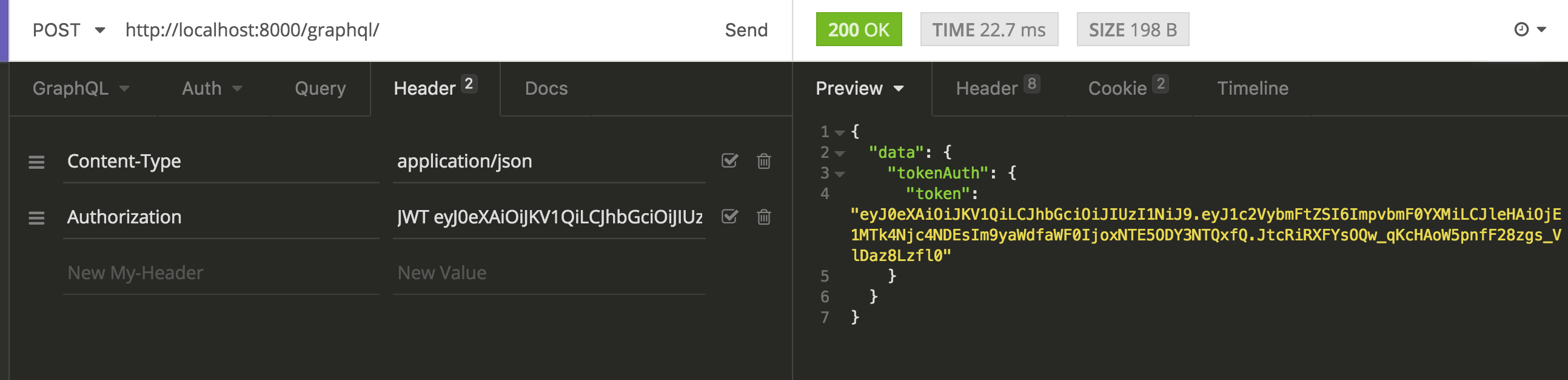Click the TIME 22.7 ms badge

[988, 29]
